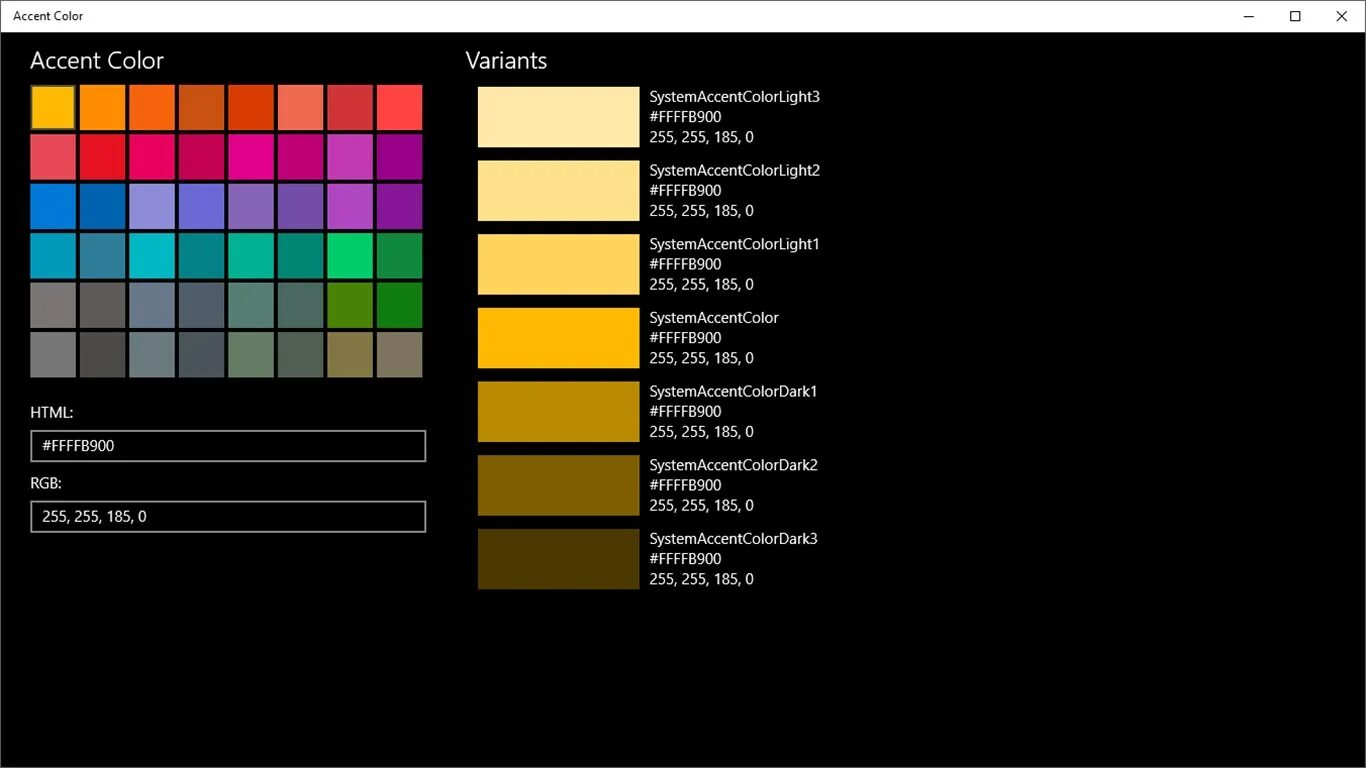Click the RGB value input field
Screen dimensions: 1366x768
coord(228,517)
